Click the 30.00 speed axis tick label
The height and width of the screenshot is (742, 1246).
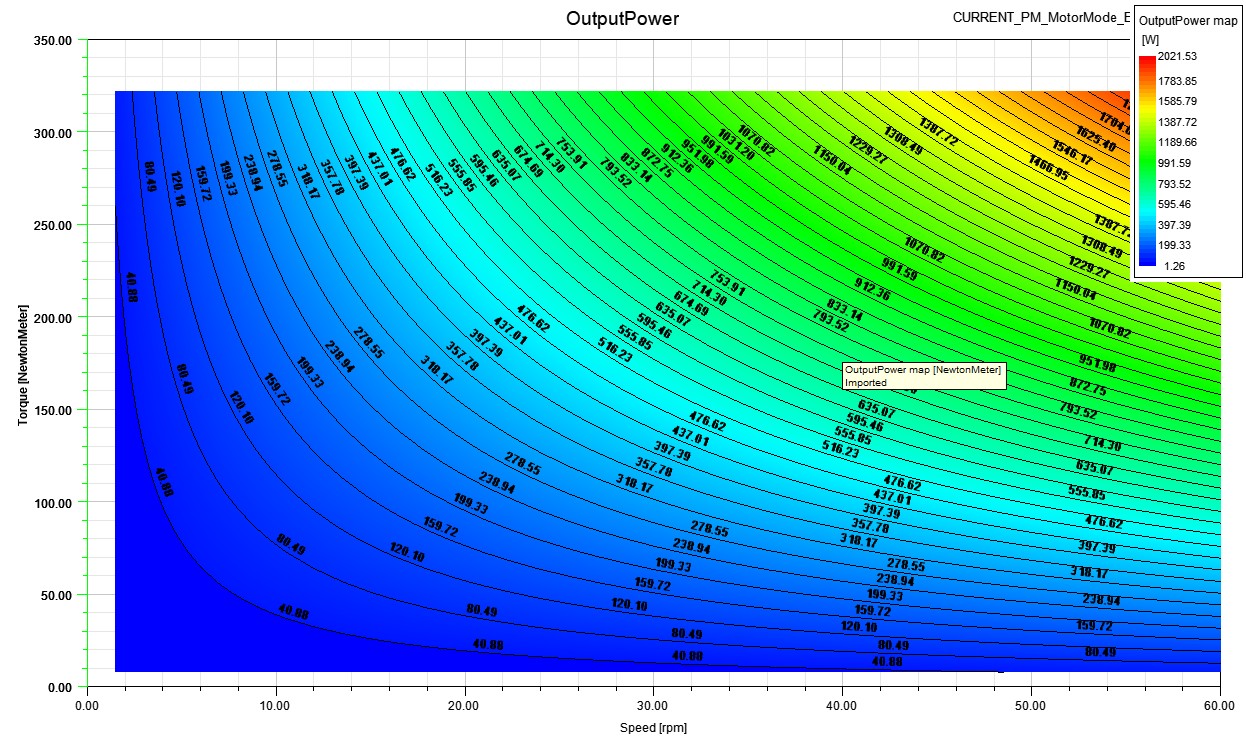653,706
